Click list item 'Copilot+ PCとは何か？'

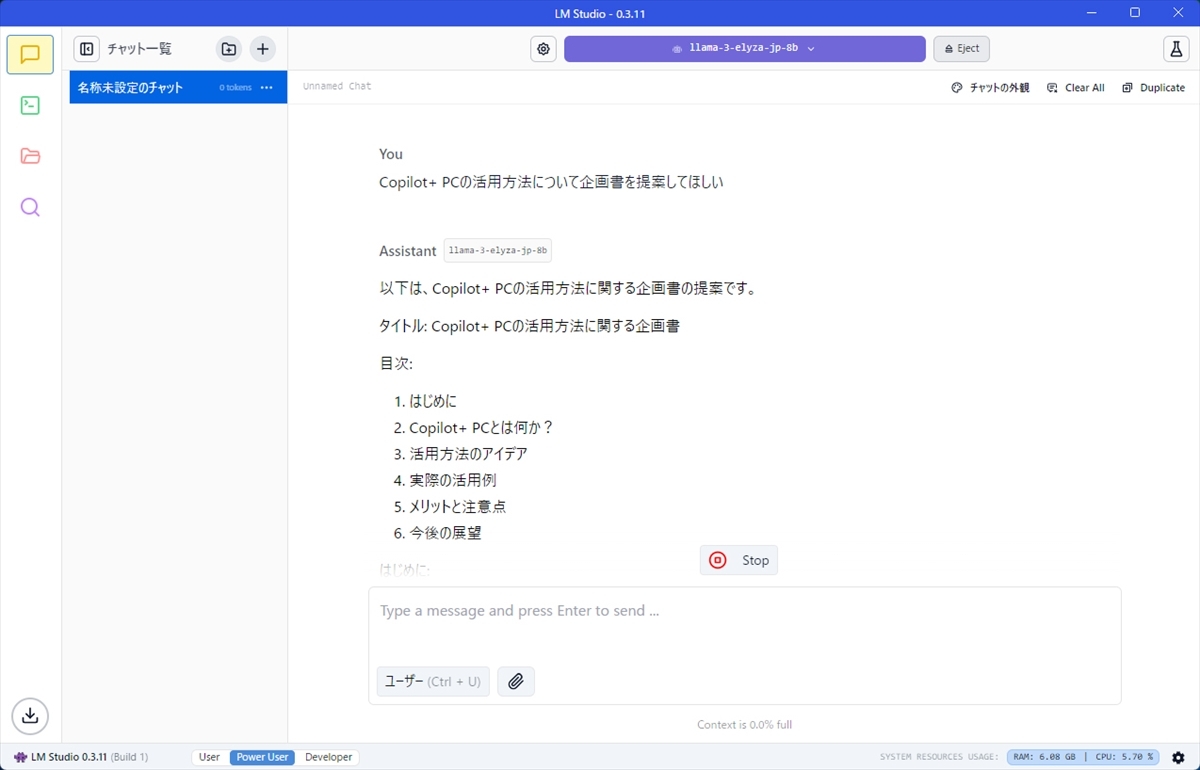pos(481,427)
